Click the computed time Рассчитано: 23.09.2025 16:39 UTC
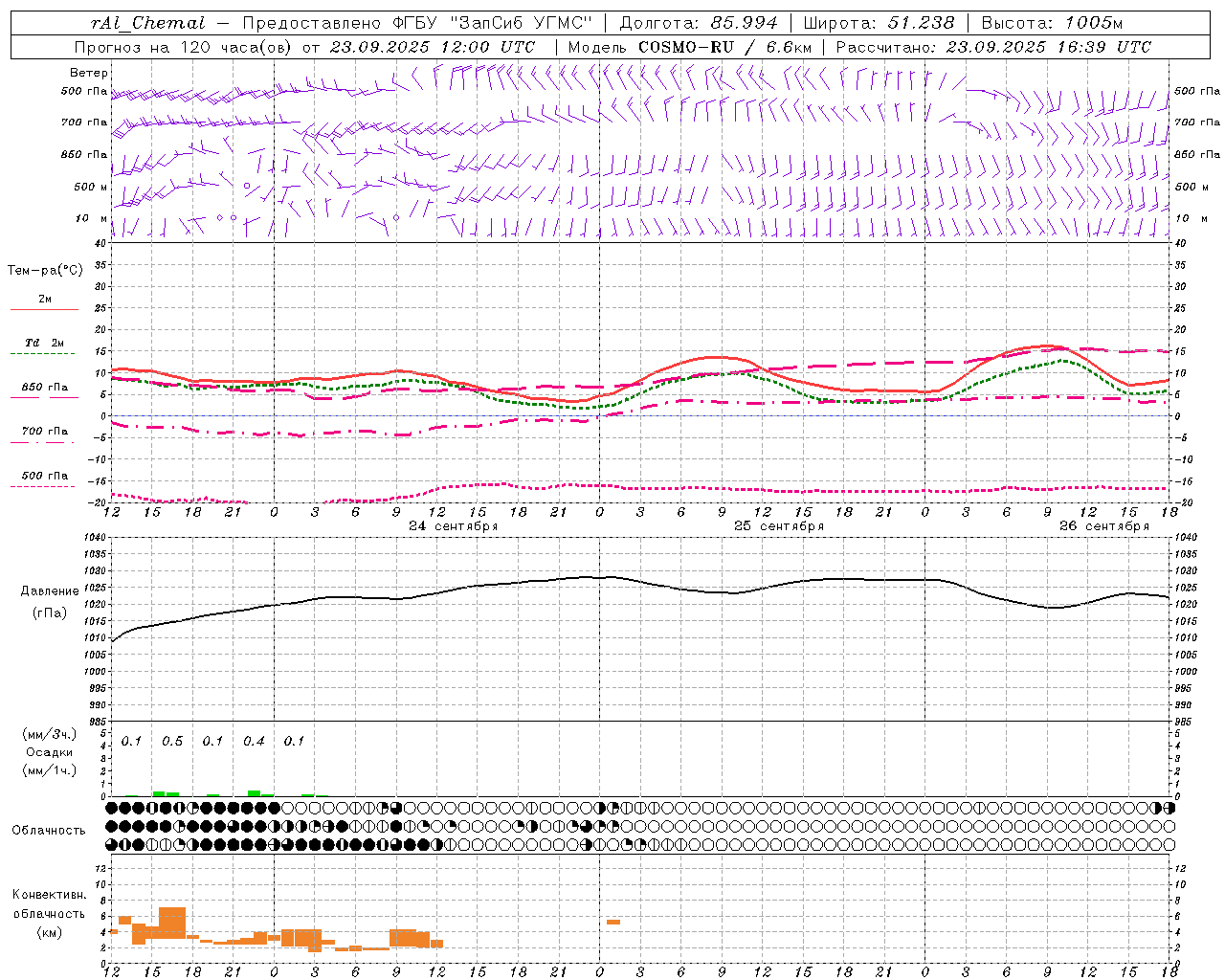Image resolution: width=1225 pixels, height=980 pixels. point(993,47)
